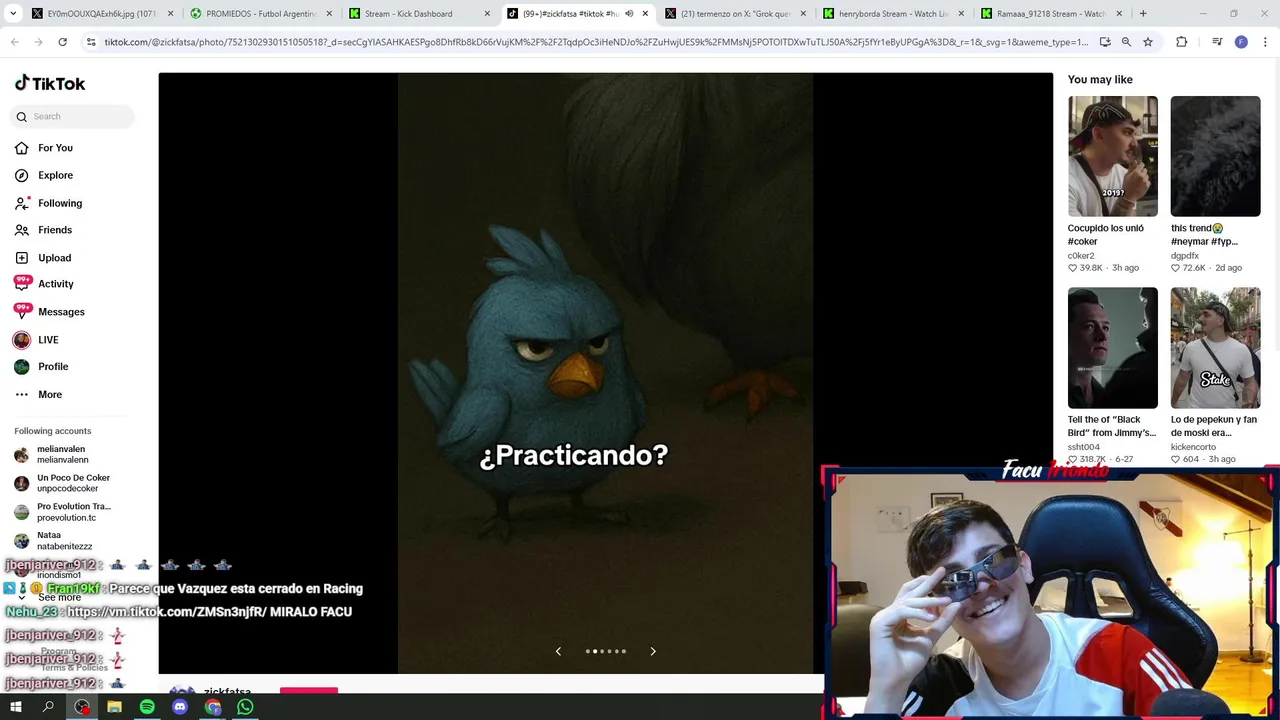Bookmark this page with star icon
This screenshot has width=1280, height=720.
click(1148, 42)
